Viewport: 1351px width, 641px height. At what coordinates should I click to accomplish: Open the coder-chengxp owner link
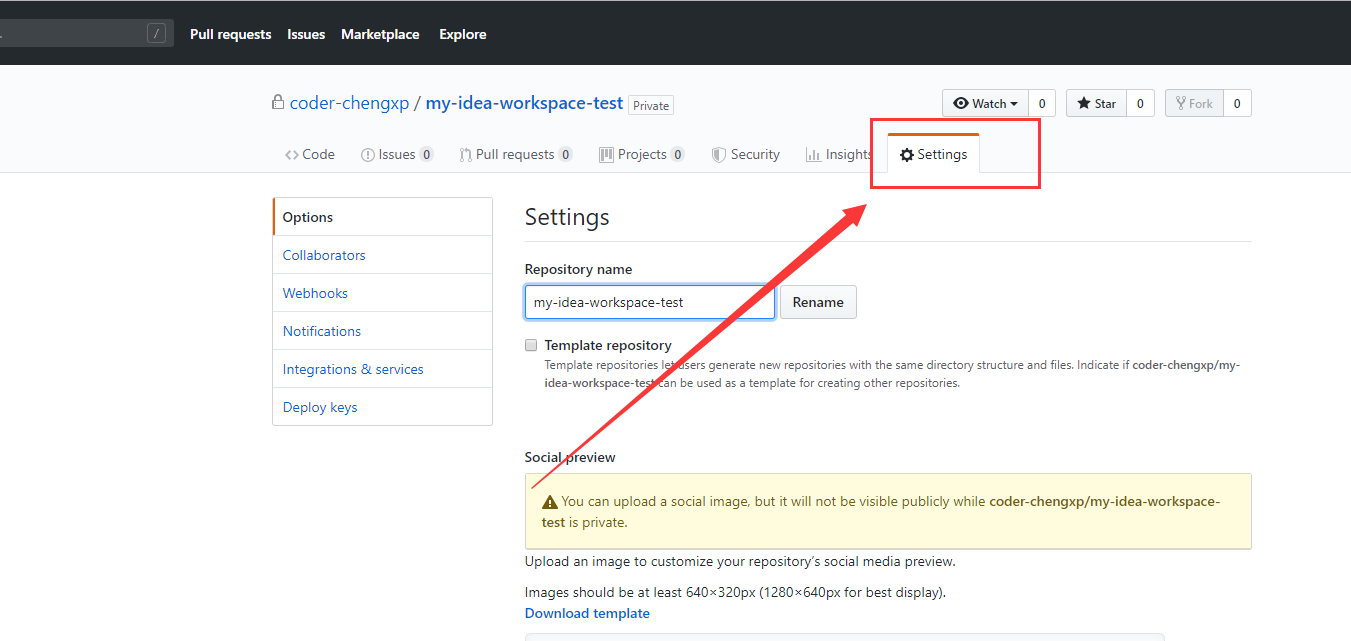click(350, 103)
